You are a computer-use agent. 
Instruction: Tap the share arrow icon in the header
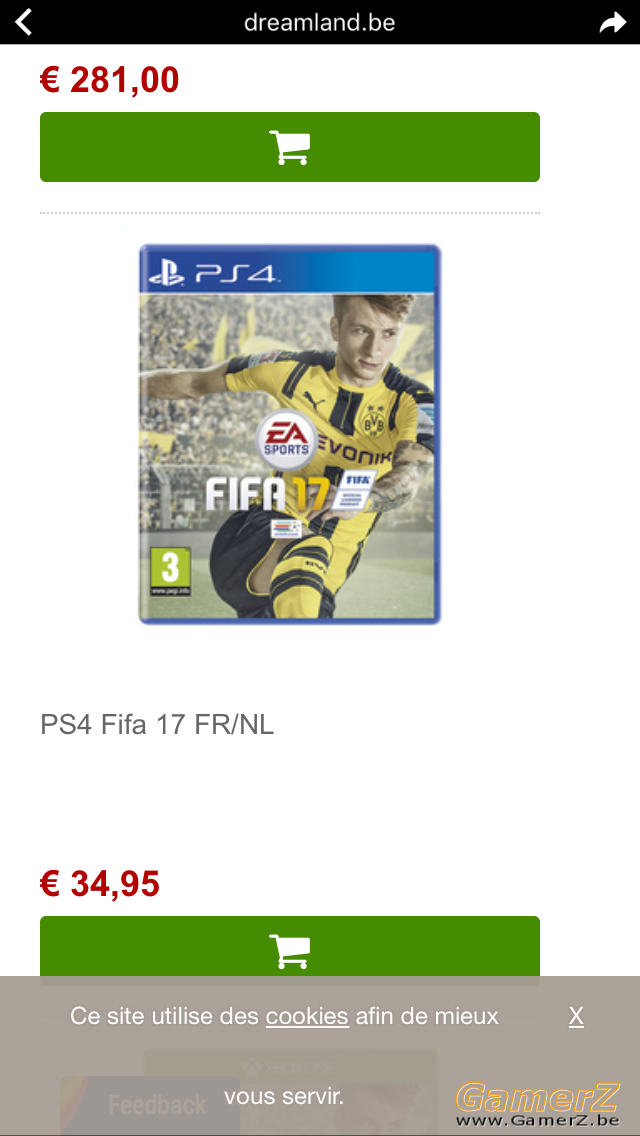click(x=612, y=23)
